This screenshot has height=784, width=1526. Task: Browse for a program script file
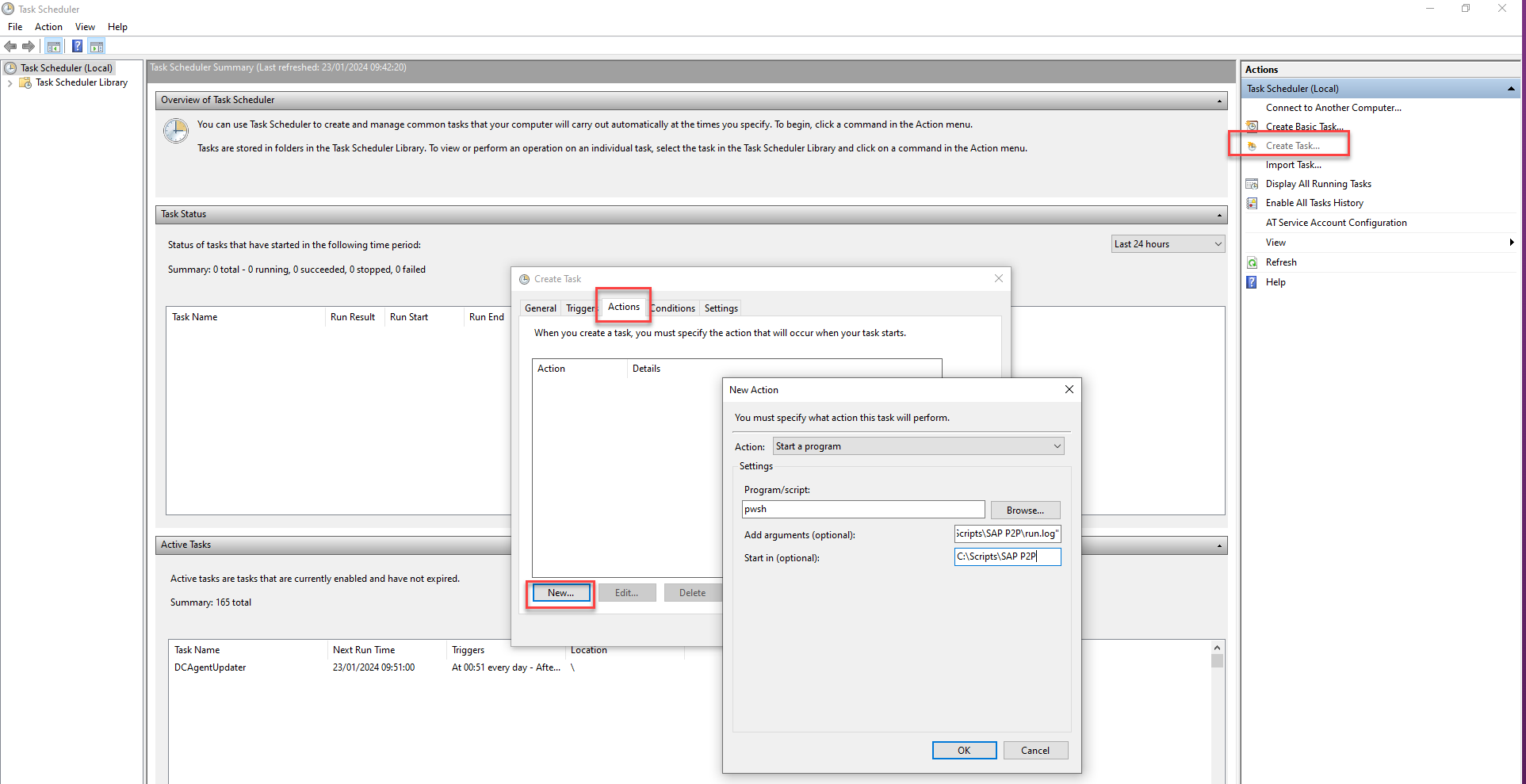pyautogui.click(x=1024, y=510)
